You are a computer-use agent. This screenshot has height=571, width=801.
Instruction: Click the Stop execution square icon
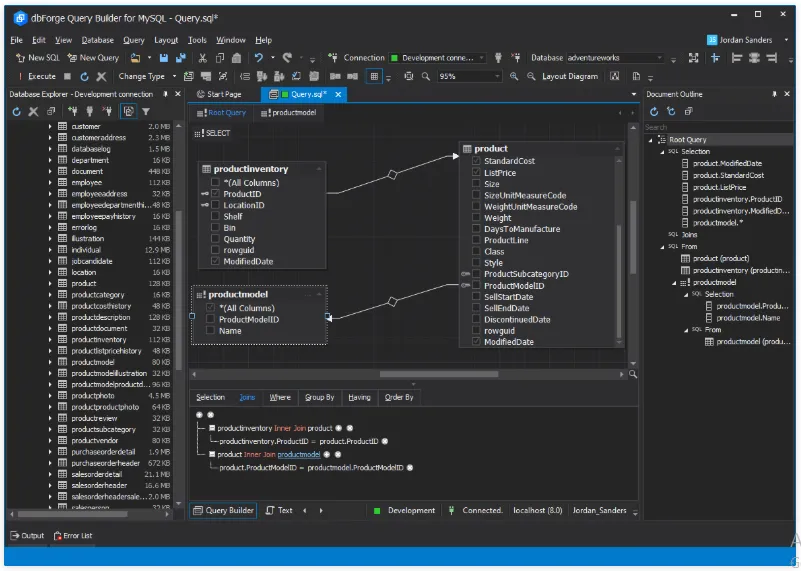pyautogui.click(x=67, y=76)
